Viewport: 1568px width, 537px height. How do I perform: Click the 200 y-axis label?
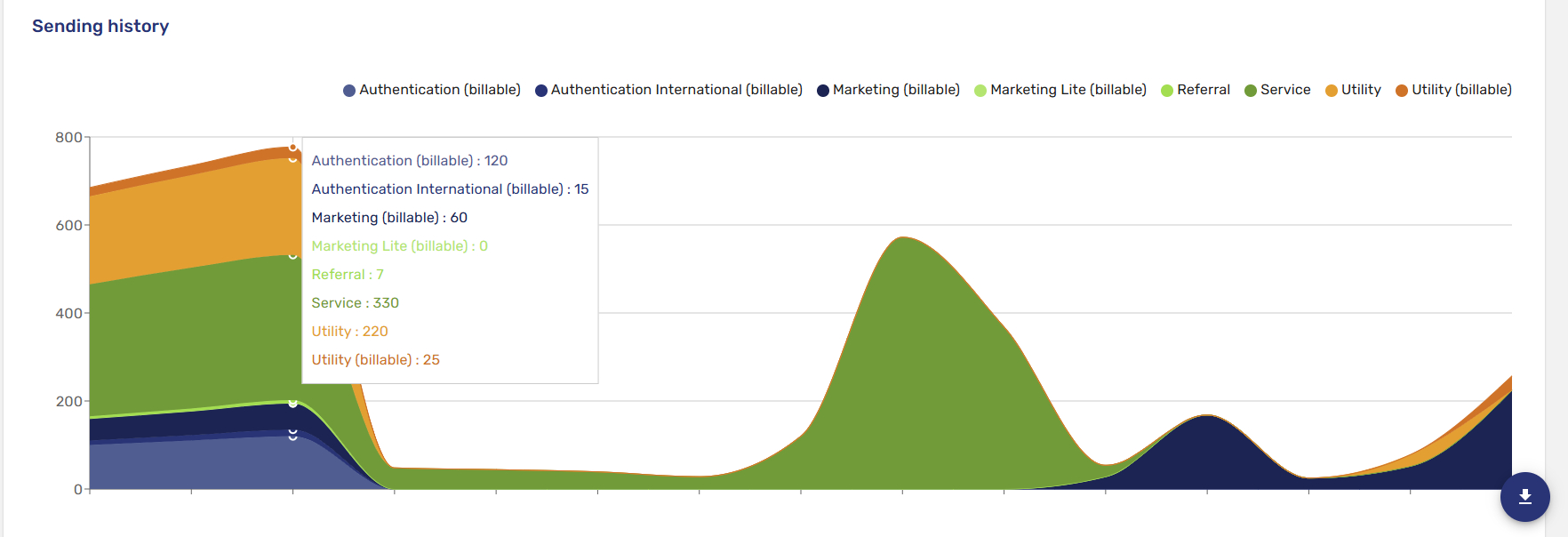coord(68,401)
